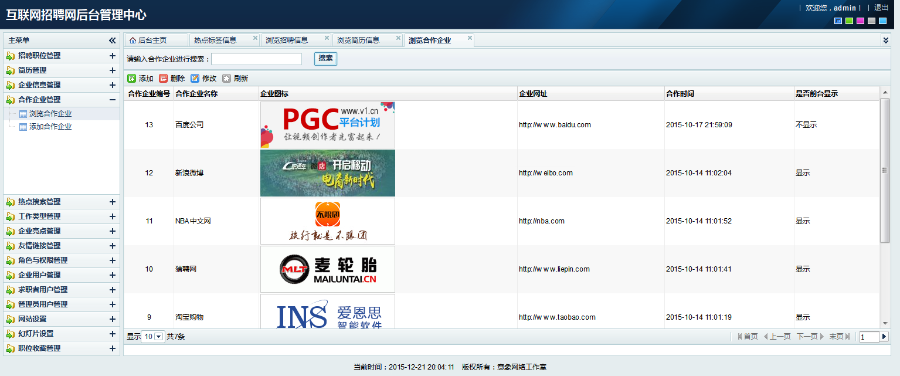The image size is (900, 376).
Task: Click the page icon beside 浏览合作企业
Action: point(24,114)
